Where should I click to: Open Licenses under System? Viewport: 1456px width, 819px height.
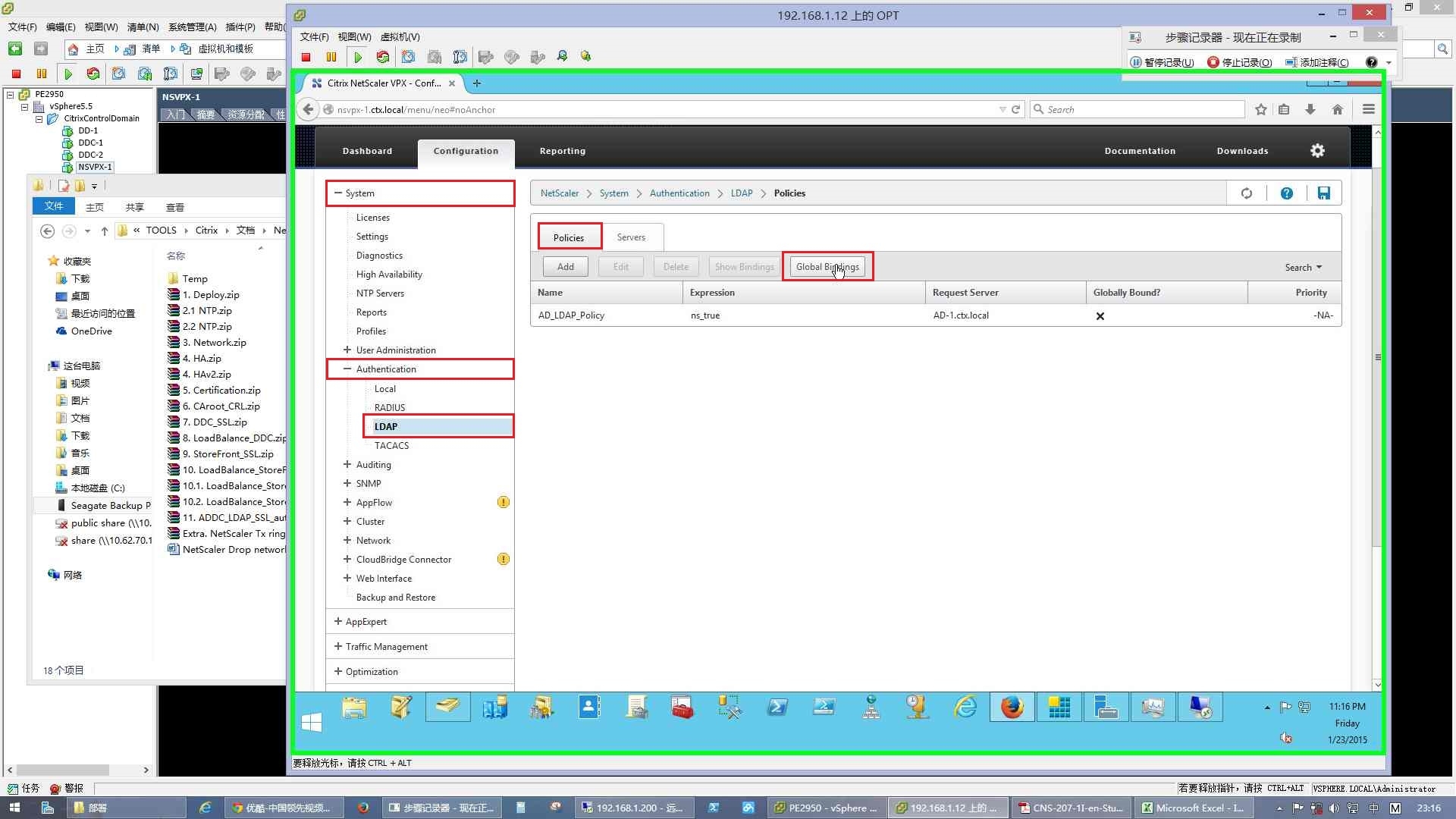pos(373,218)
